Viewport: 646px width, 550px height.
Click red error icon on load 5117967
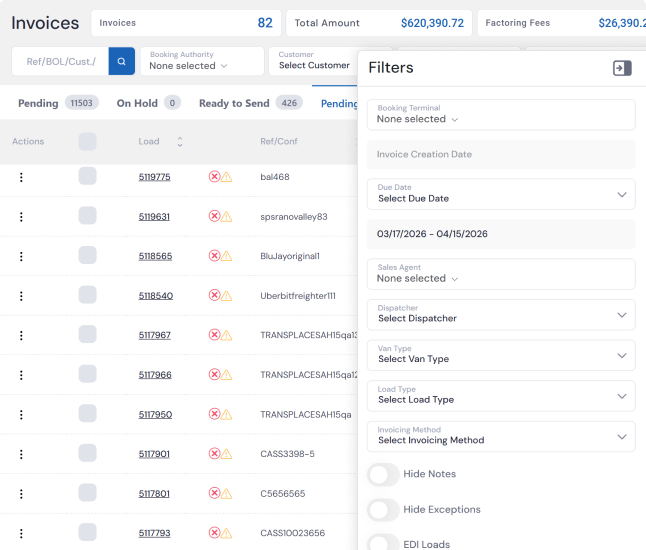tap(214, 335)
